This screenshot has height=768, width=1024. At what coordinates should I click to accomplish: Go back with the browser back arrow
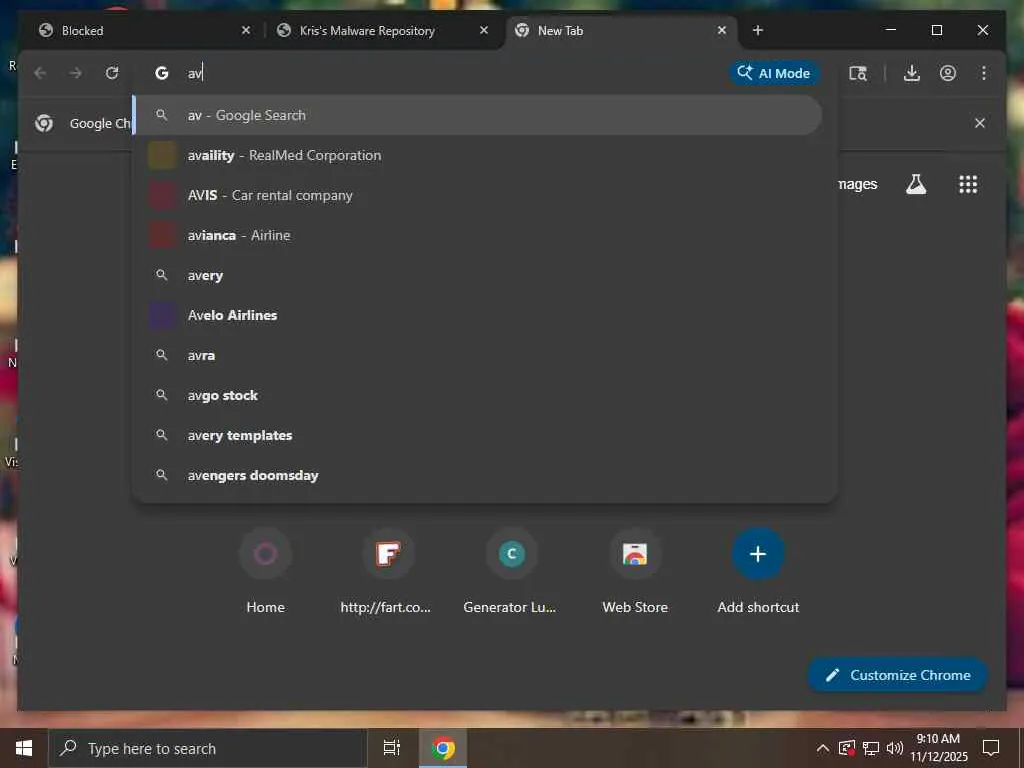(x=40, y=73)
